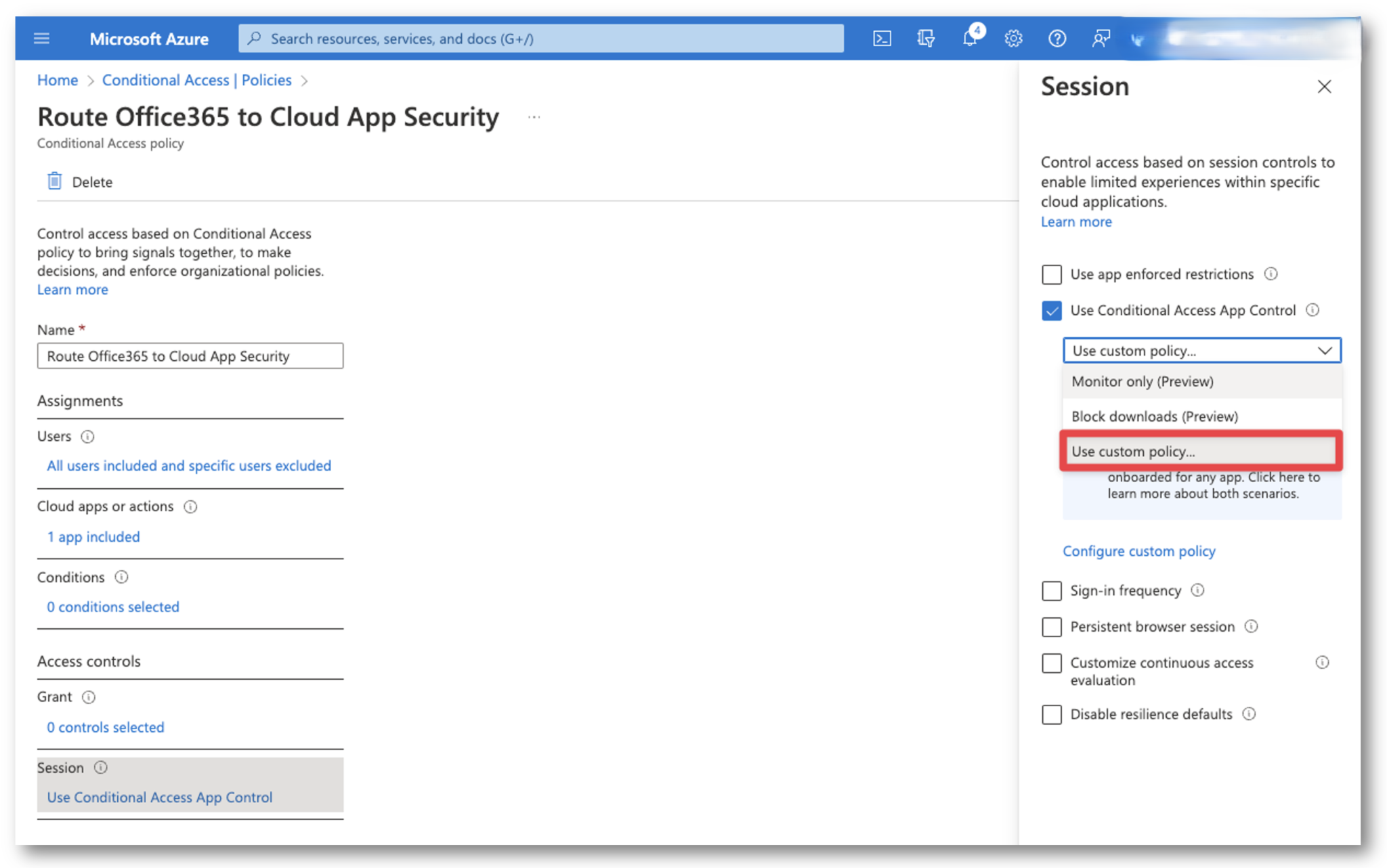Open 0 controls selected link
The height and width of the screenshot is (868, 1387).
pyautogui.click(x=106, y=727)
